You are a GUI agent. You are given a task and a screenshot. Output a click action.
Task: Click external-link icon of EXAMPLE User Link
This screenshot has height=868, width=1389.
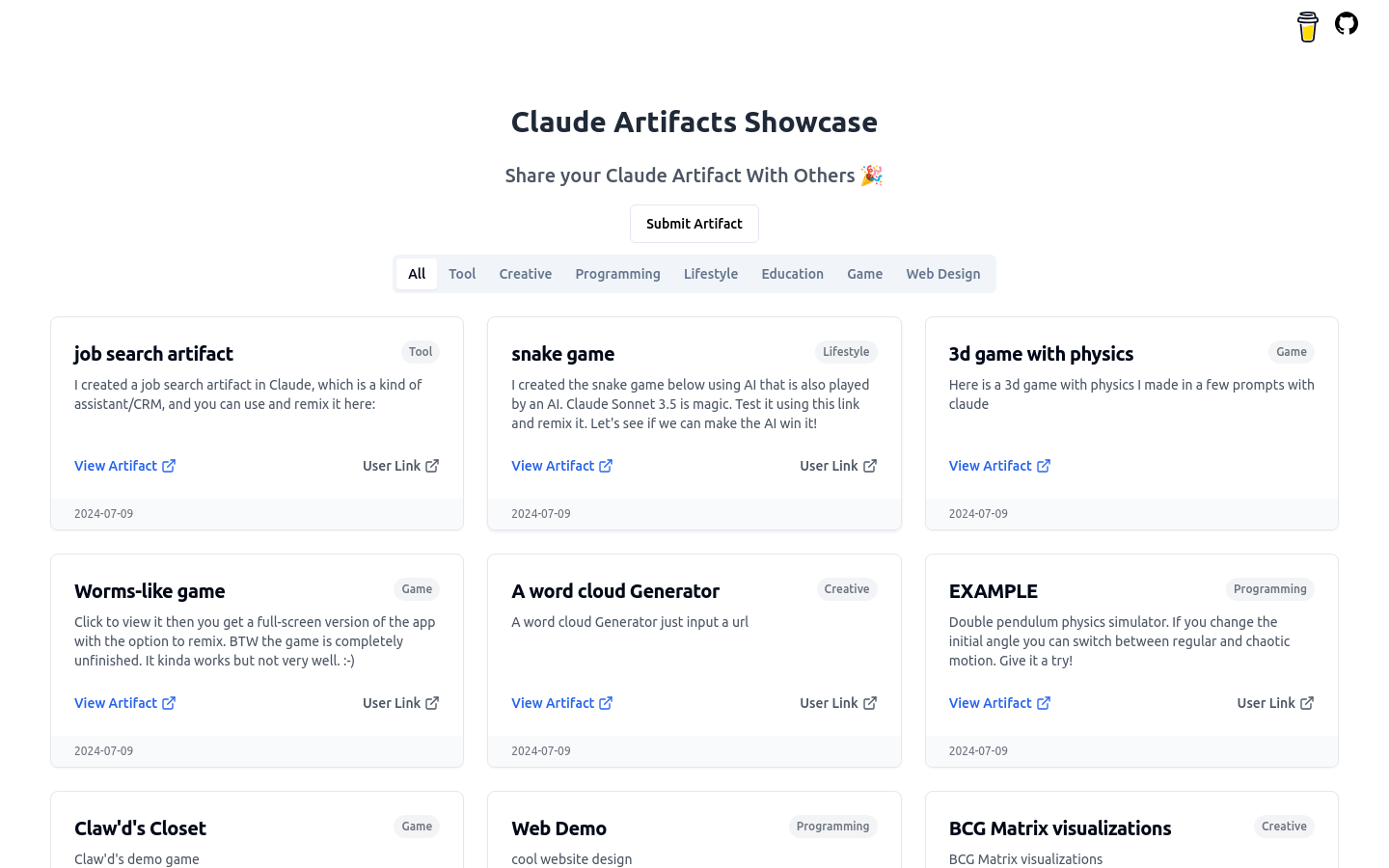(1307, 703)
